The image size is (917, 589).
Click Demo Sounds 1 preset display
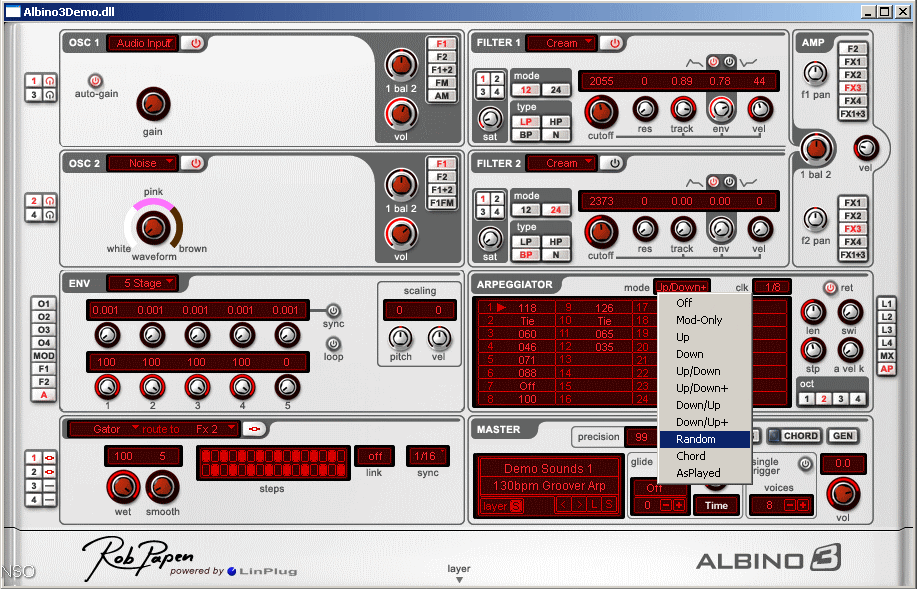[548, 469]
